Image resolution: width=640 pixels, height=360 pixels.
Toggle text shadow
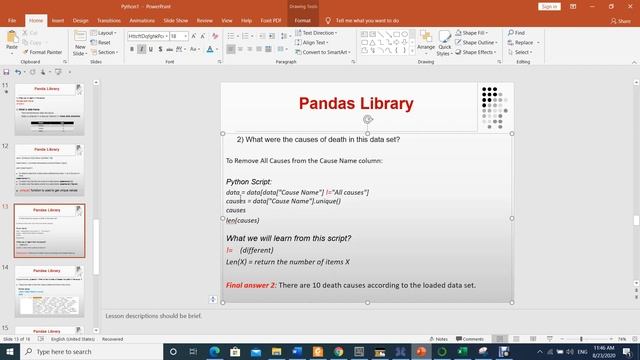click(160, 49)
